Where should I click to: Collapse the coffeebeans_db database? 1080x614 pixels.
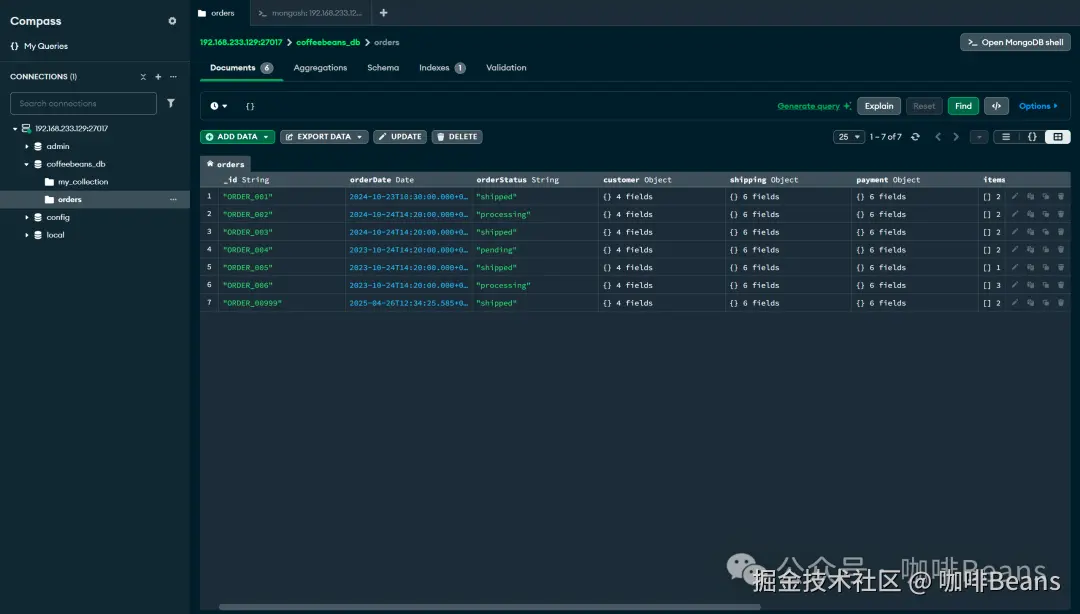[27, 165]
